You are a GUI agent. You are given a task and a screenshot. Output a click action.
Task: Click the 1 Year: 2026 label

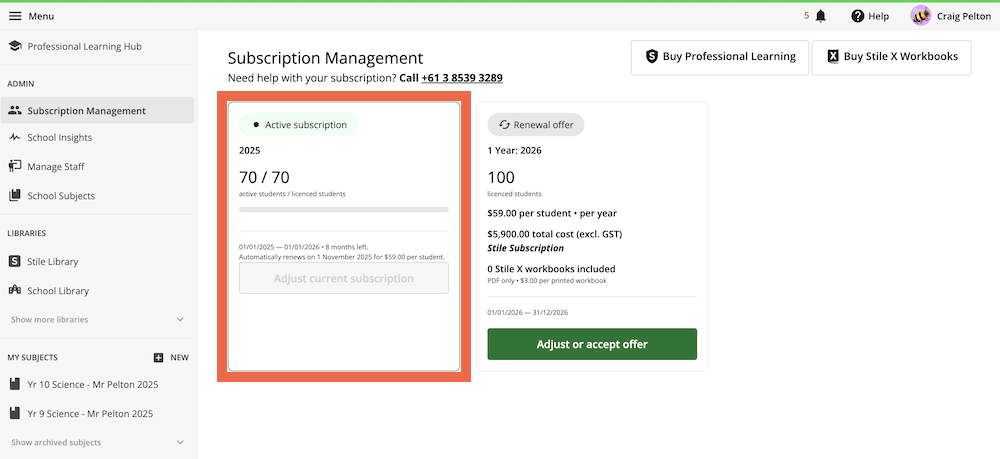514,151
